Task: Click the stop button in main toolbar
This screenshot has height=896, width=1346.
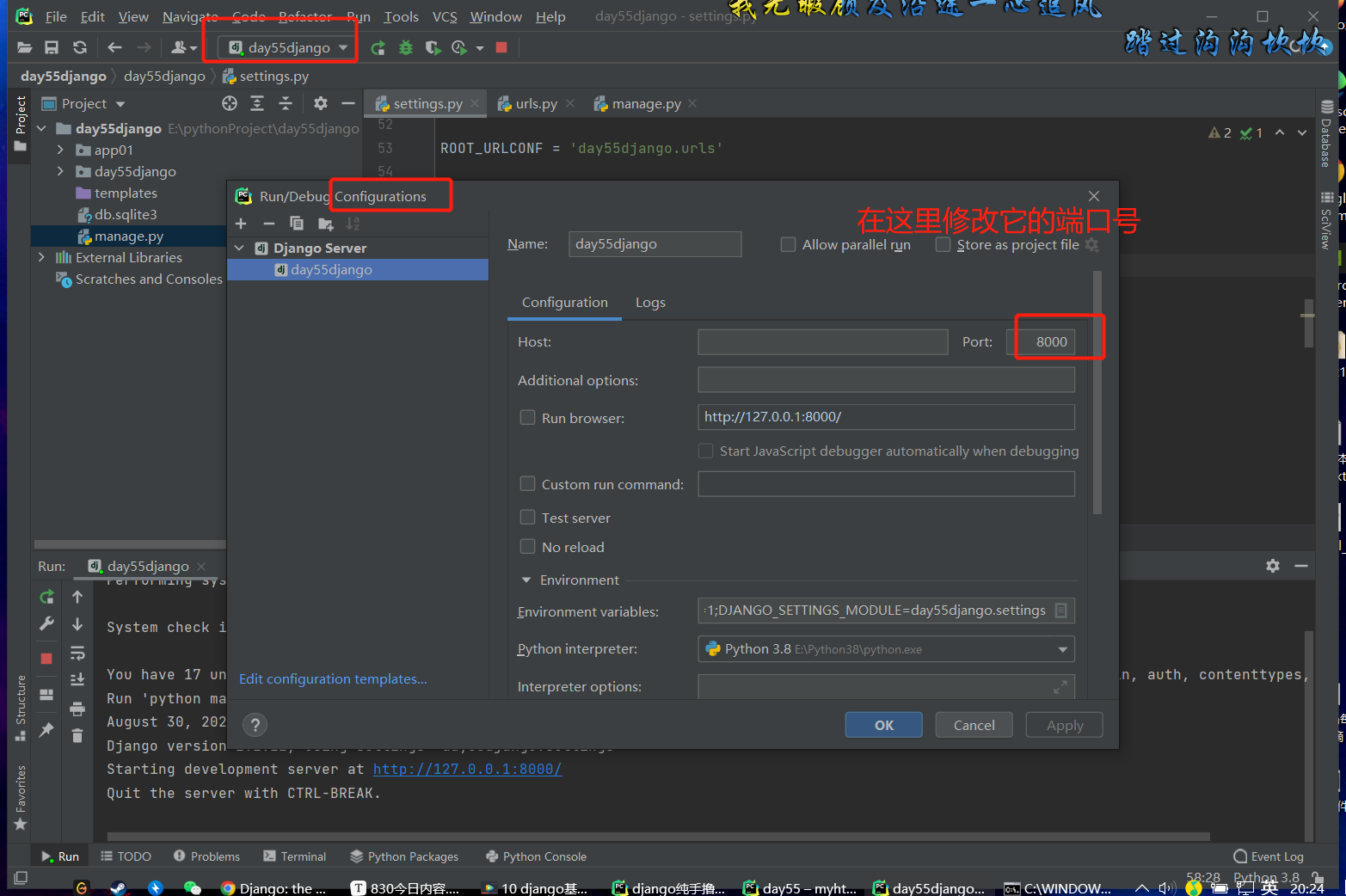Action: click(501, 47)
